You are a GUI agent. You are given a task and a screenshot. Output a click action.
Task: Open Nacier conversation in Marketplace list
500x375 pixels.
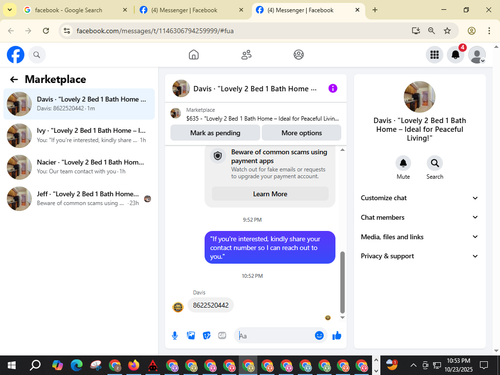[79, 167]
